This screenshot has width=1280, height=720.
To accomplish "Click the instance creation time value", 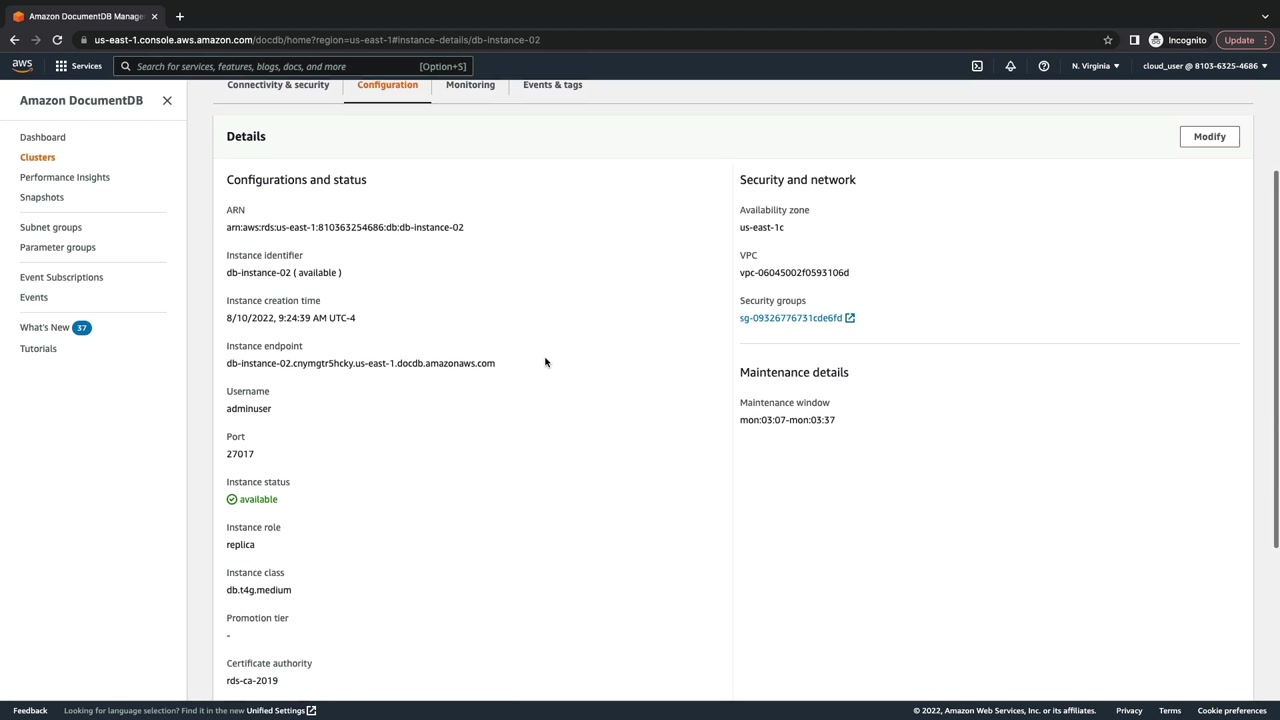I will 291,318.
